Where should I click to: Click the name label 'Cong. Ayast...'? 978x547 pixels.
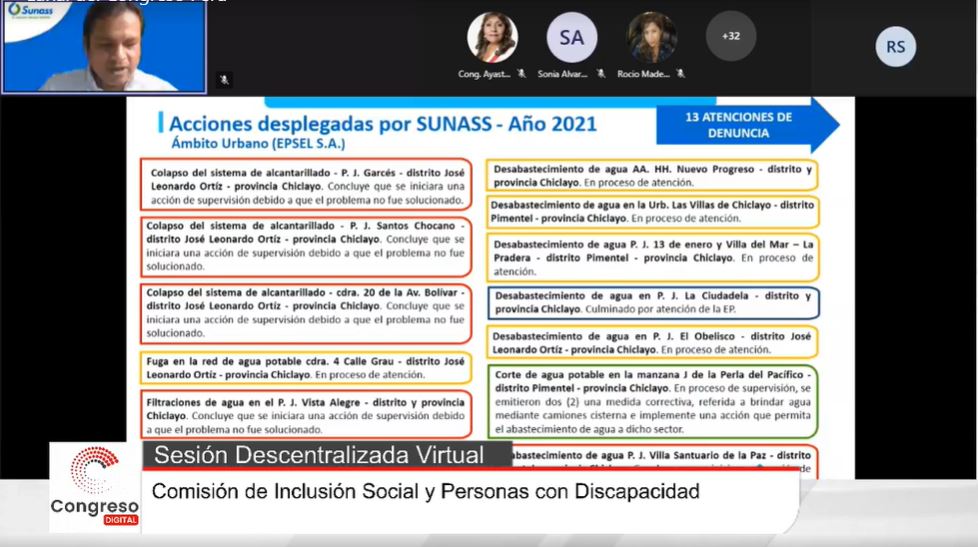[484, 74]
